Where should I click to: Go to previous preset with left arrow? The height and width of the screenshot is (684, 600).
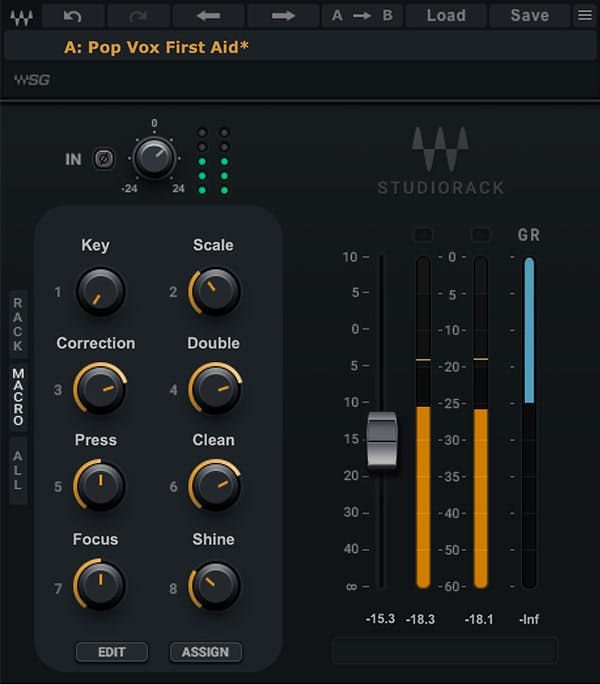pyautogui.click(x=207, y=15)
